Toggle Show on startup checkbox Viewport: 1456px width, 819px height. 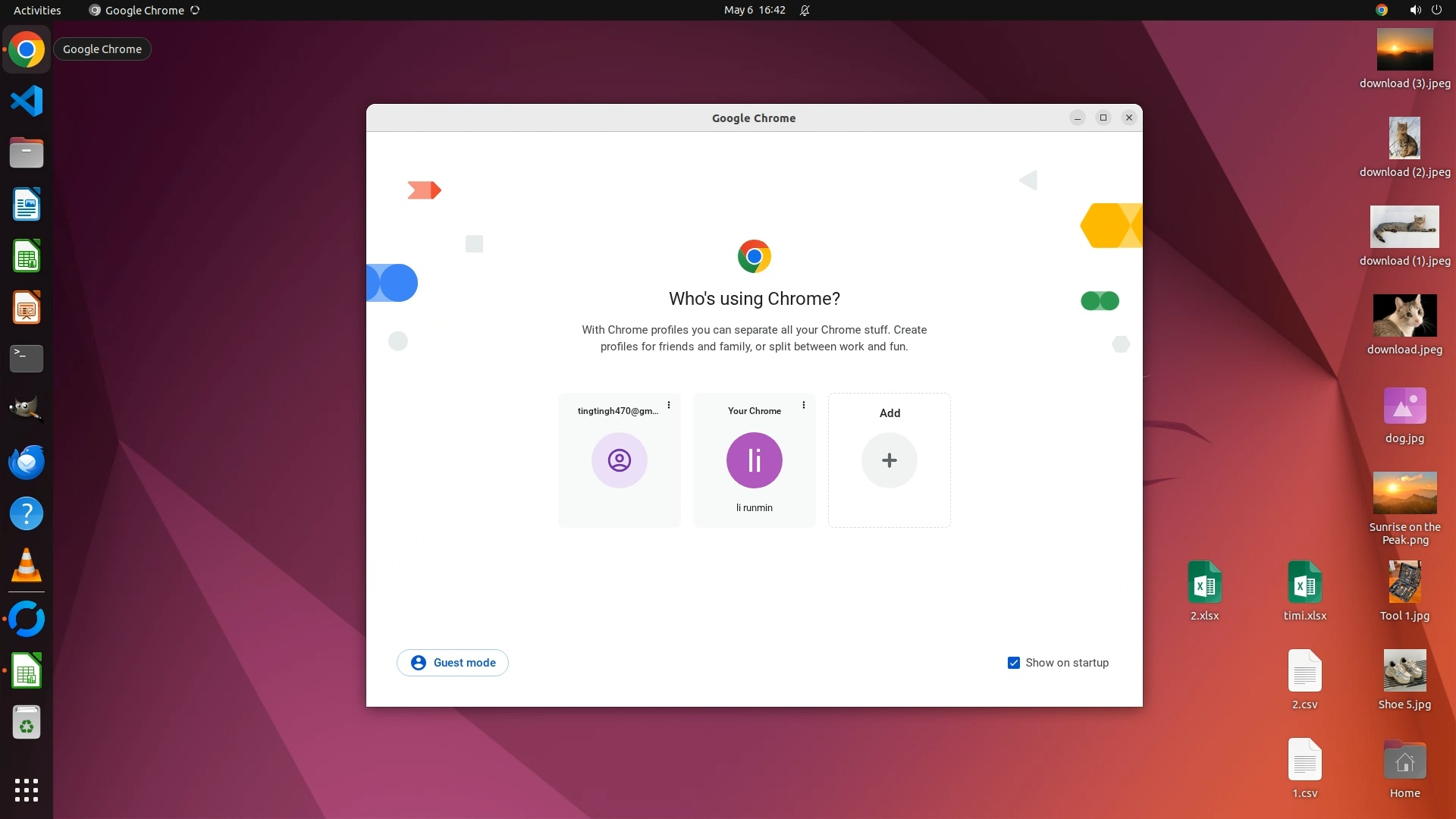[x=1013, y=663]
